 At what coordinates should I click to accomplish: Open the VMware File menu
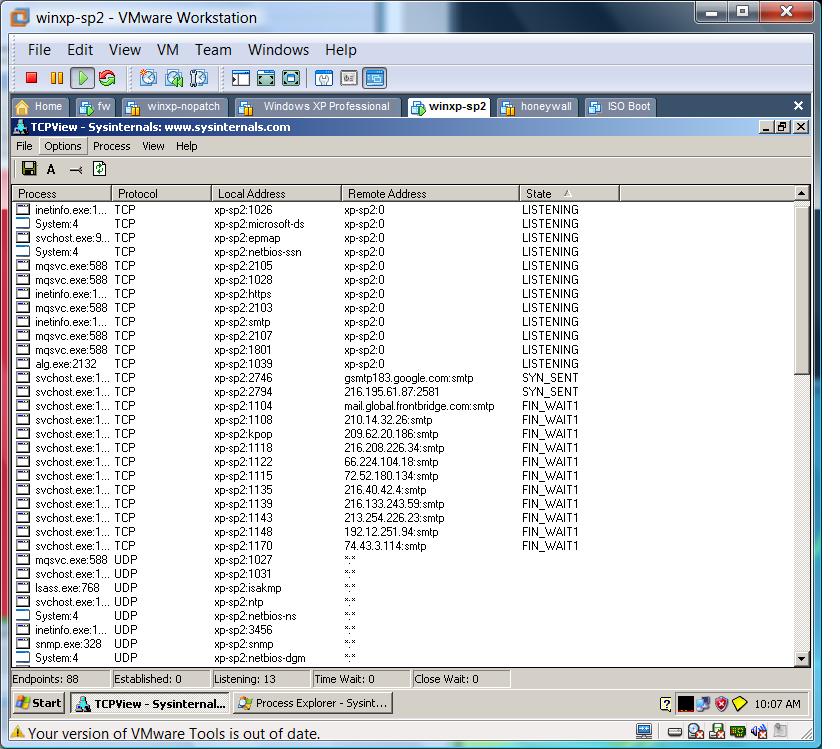[40, 50]
